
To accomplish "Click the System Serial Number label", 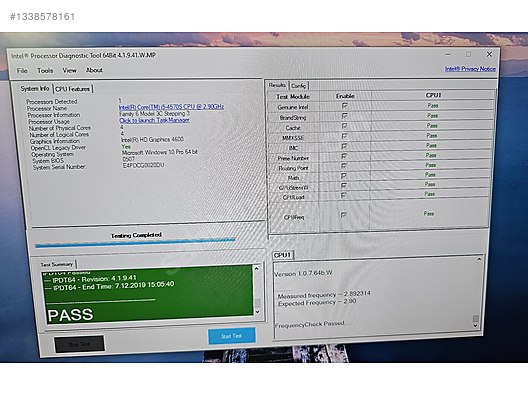I will click(59, 167).
